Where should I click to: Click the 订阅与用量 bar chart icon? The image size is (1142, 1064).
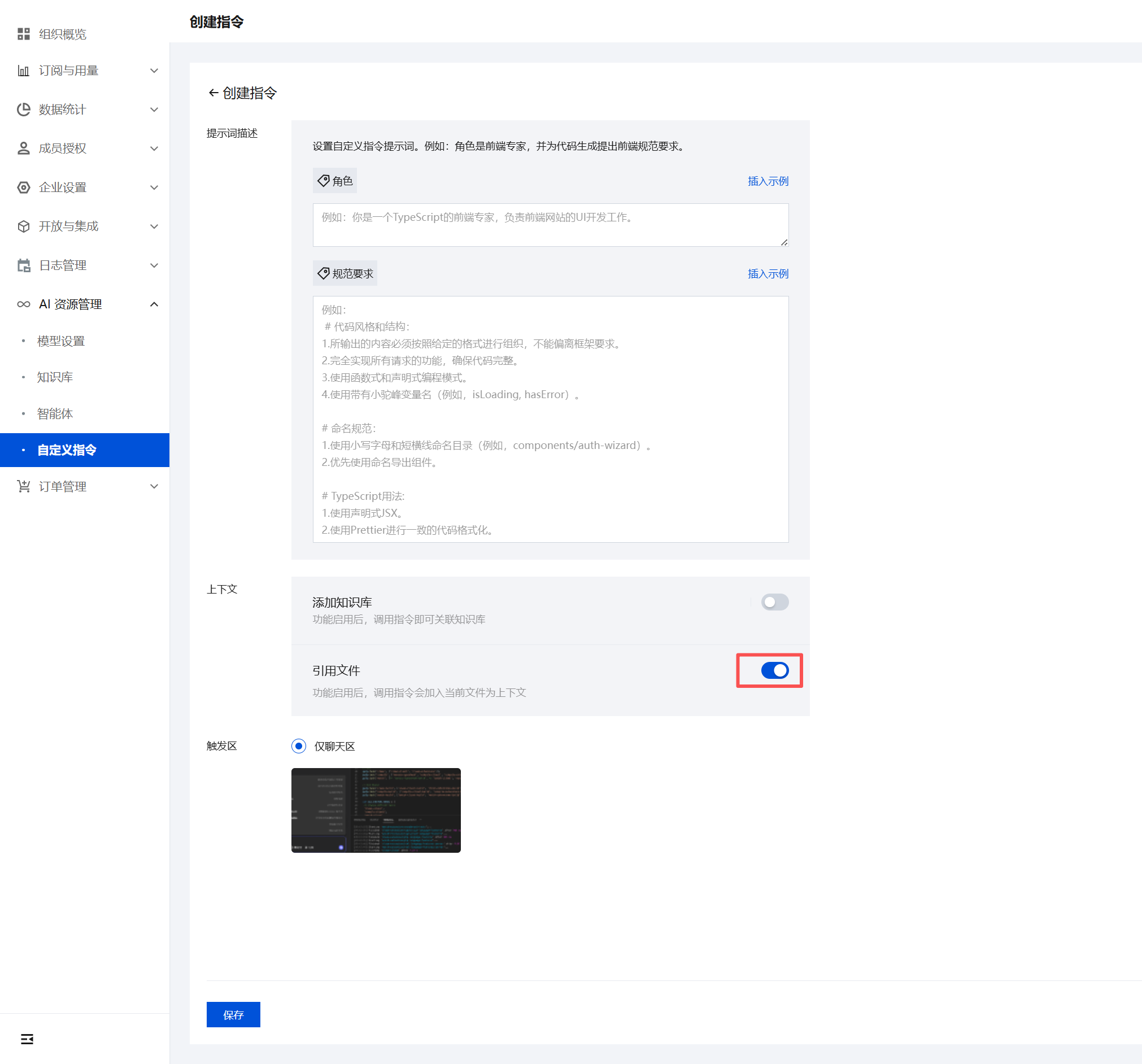(x=24, y=71)
